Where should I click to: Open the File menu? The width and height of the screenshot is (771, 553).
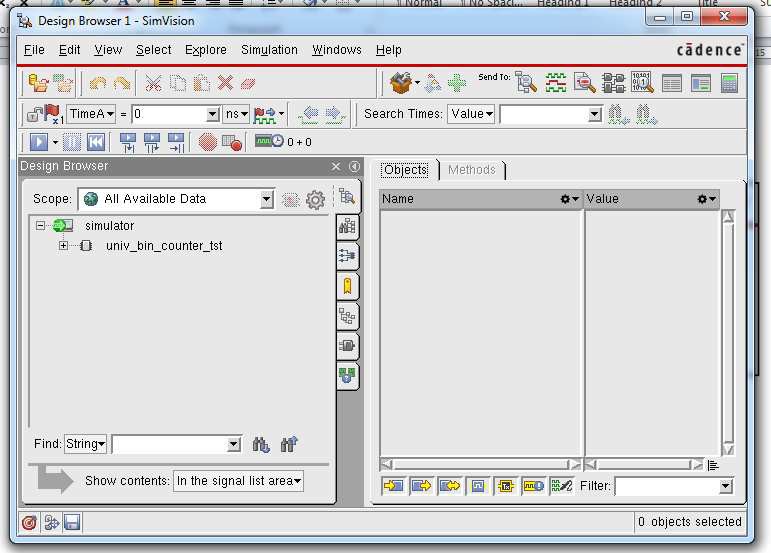[x=34, y=50]
